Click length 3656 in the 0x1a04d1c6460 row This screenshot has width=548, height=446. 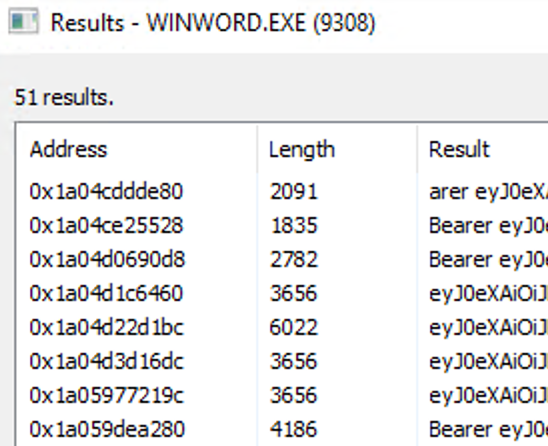tap(294, 293)
